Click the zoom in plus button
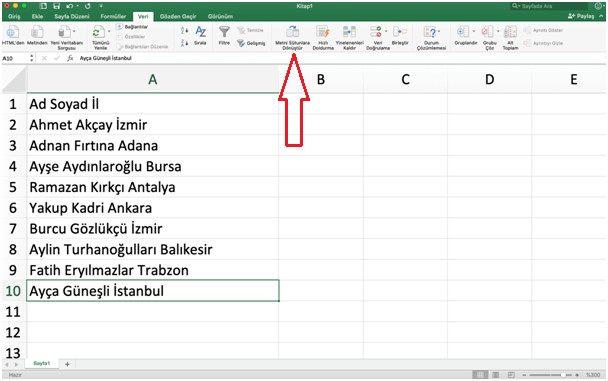The width and height of the screenshot is (608, 381). [577, 375]
